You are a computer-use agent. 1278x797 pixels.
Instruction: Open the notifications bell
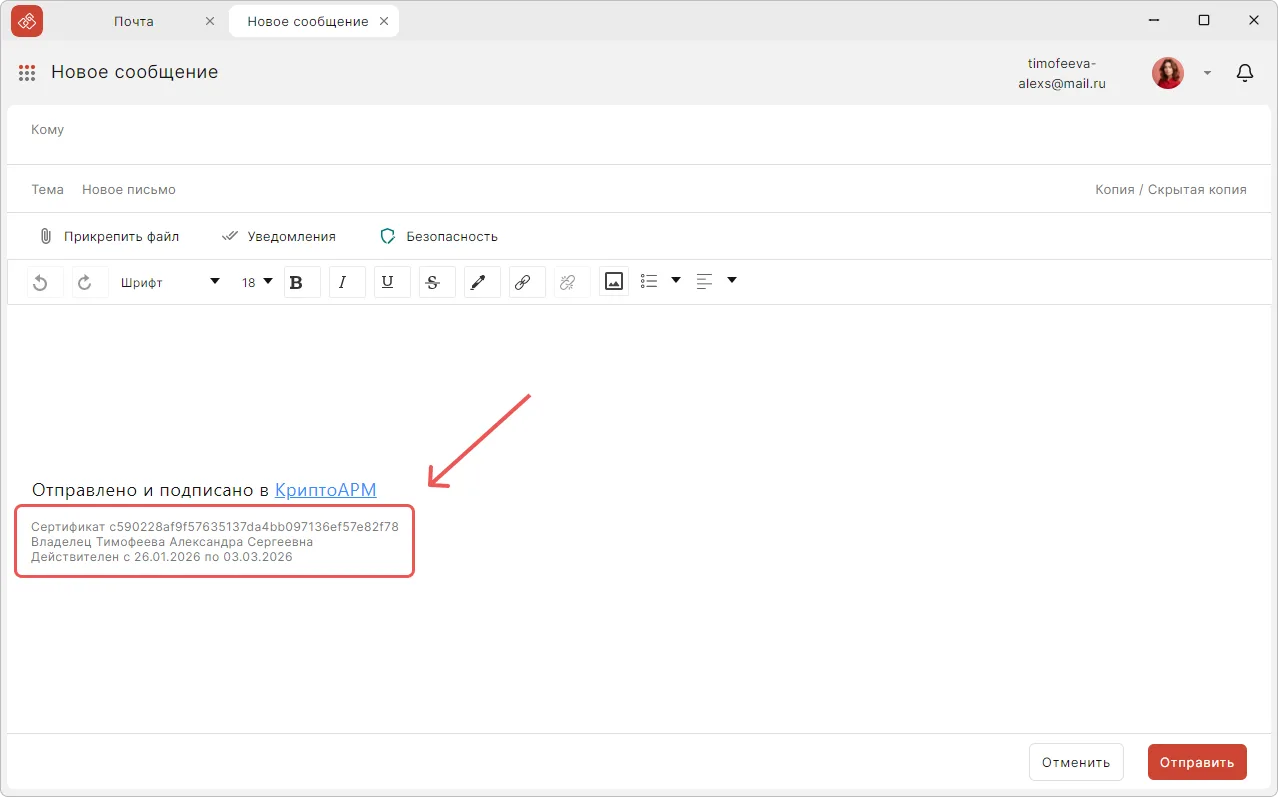tap(1245, 73)
